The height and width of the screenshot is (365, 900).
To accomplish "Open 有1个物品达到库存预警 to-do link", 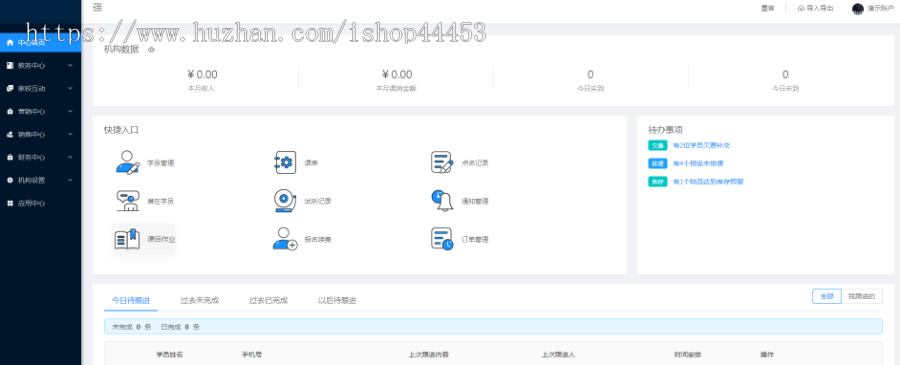I will (708, 181).
